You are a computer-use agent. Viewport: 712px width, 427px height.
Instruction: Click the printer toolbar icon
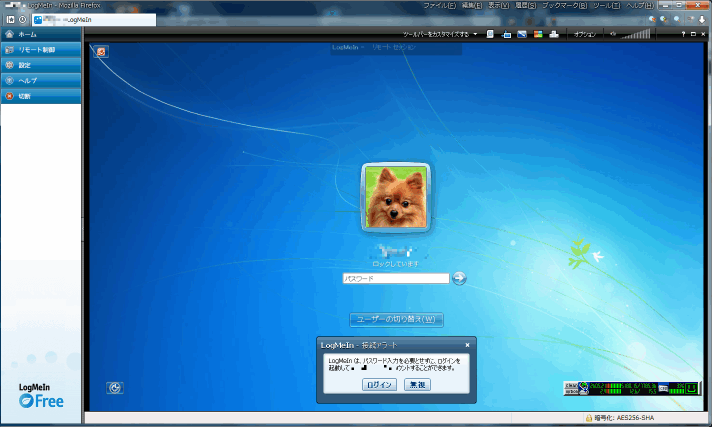pyautogui.click(x=554, y=34)
